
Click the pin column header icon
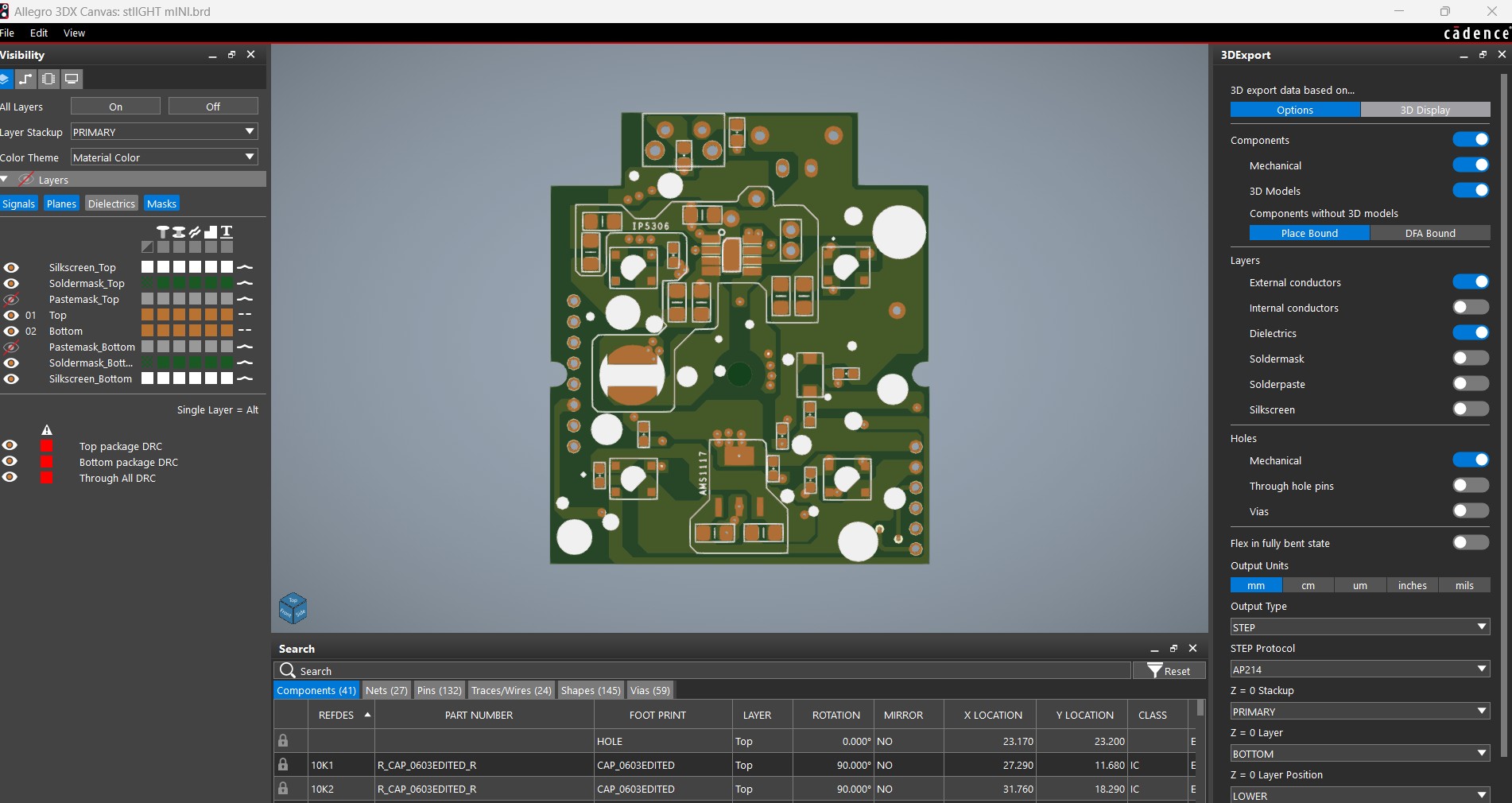click(x=163, y=231)
